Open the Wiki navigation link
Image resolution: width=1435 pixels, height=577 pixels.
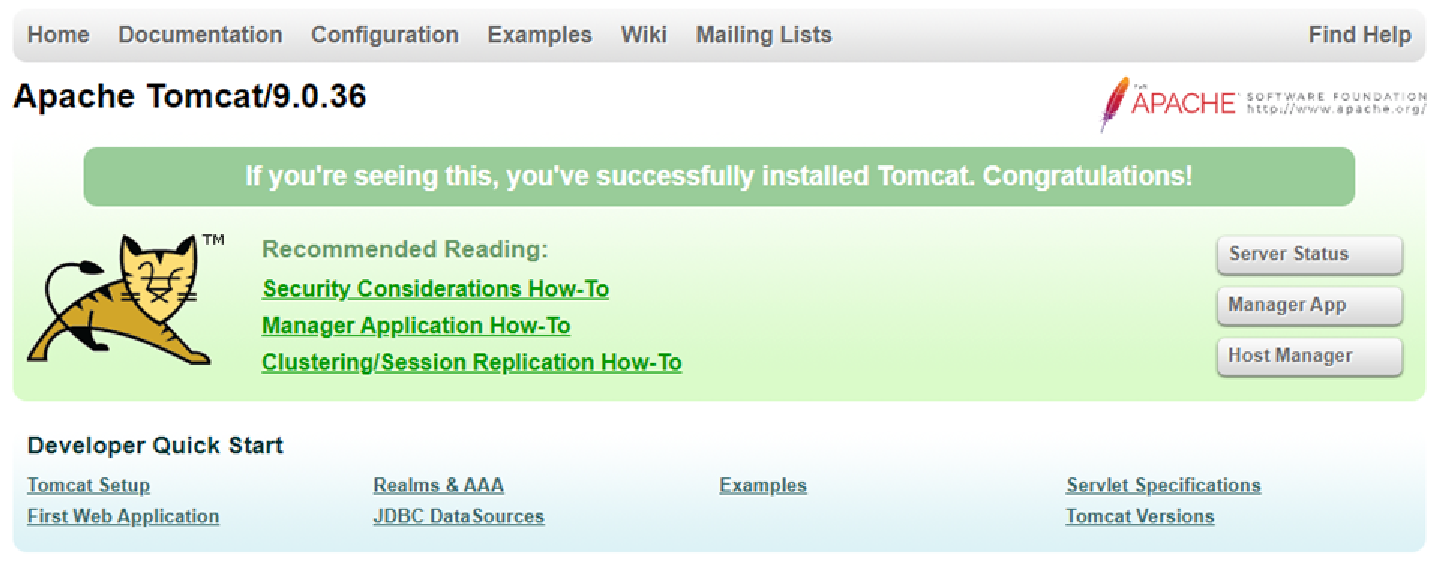tap(644, 35)
